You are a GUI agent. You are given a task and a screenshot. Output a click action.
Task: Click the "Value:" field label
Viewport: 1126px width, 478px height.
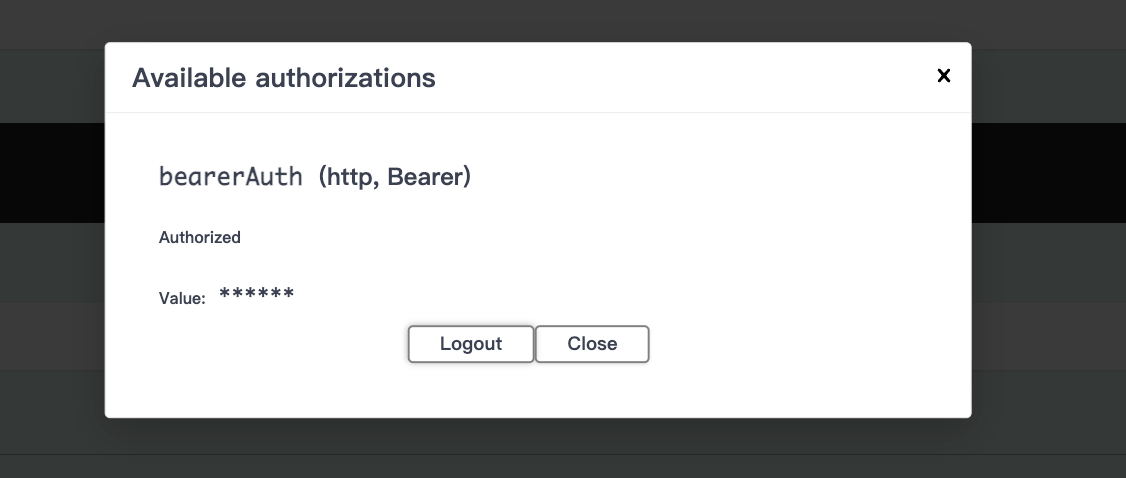182,298
